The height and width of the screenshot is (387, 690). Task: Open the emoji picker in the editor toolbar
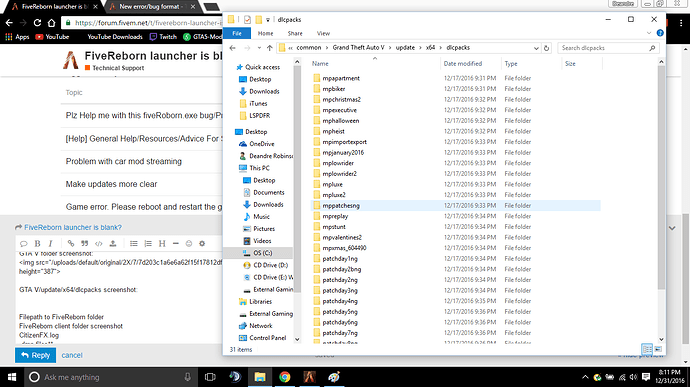tap(189, 243)
